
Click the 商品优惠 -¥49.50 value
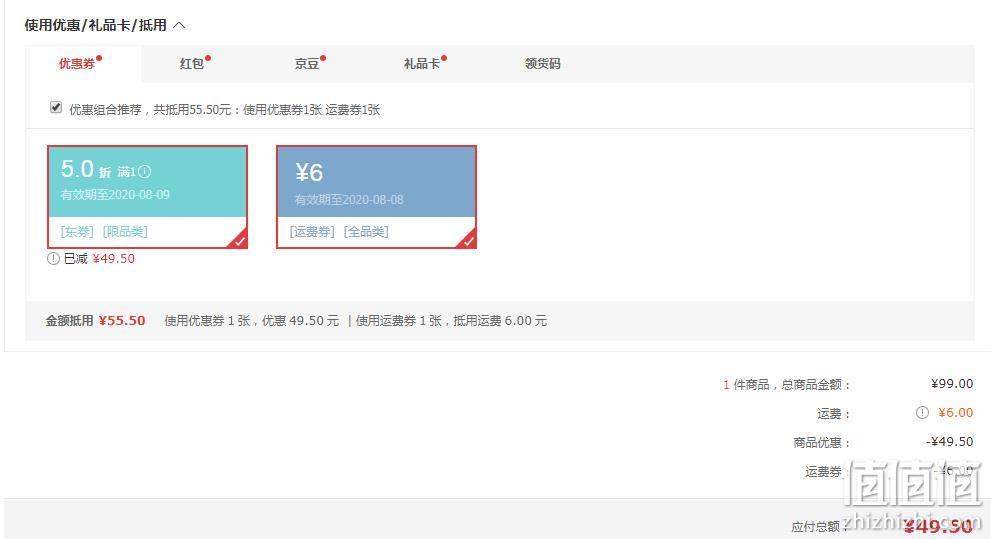[949, 442]
